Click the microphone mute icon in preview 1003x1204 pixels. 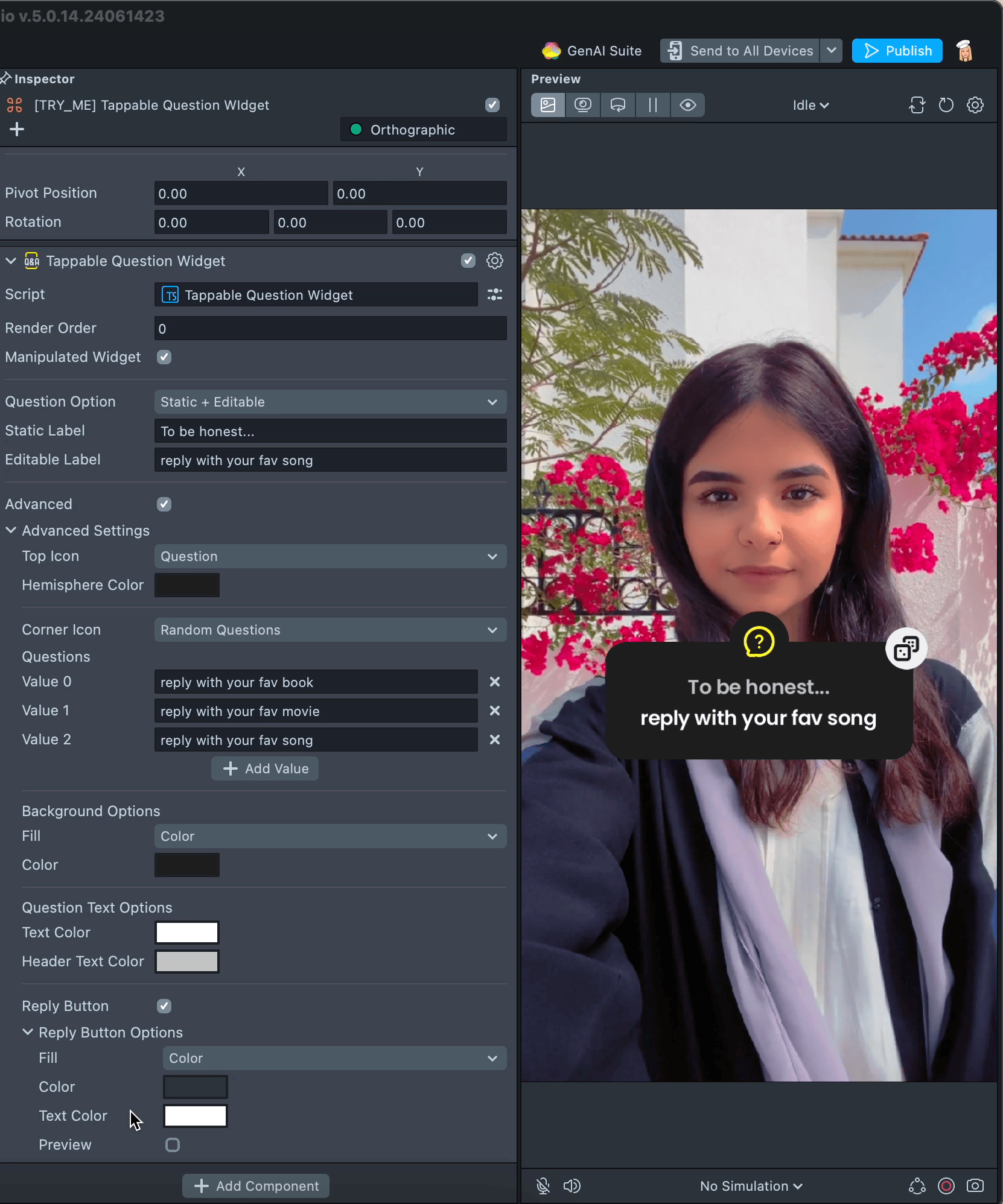point(543,1186)
